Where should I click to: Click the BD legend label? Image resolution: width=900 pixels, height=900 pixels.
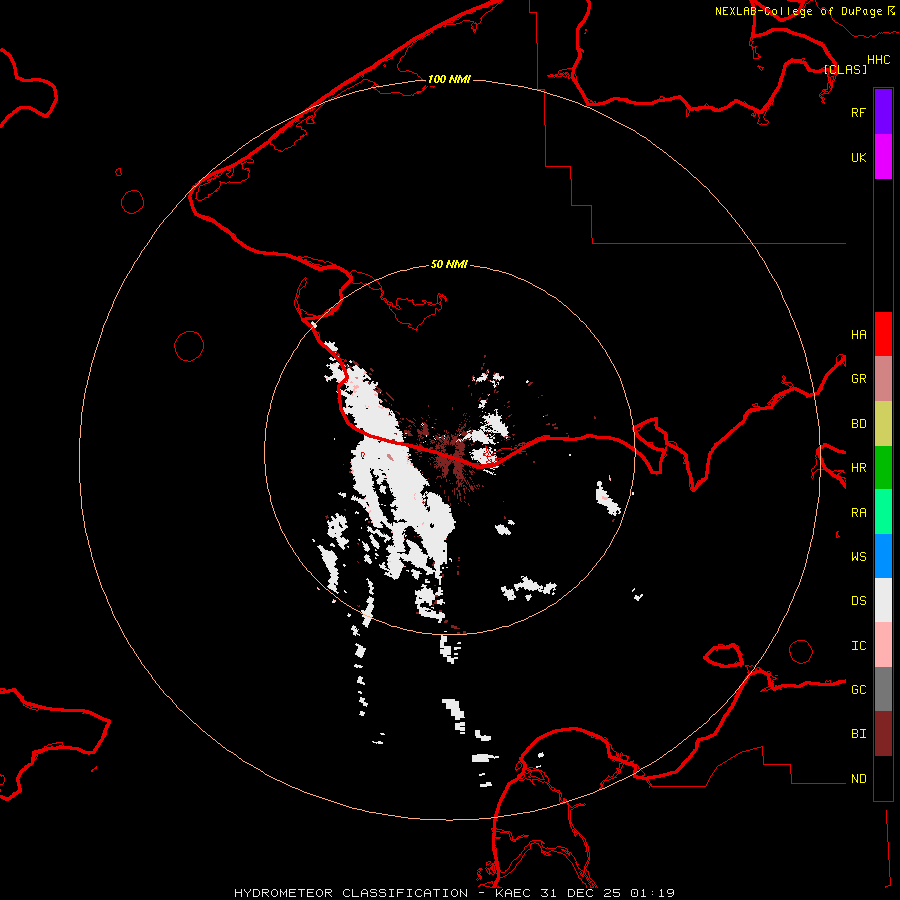coord(859,424)
